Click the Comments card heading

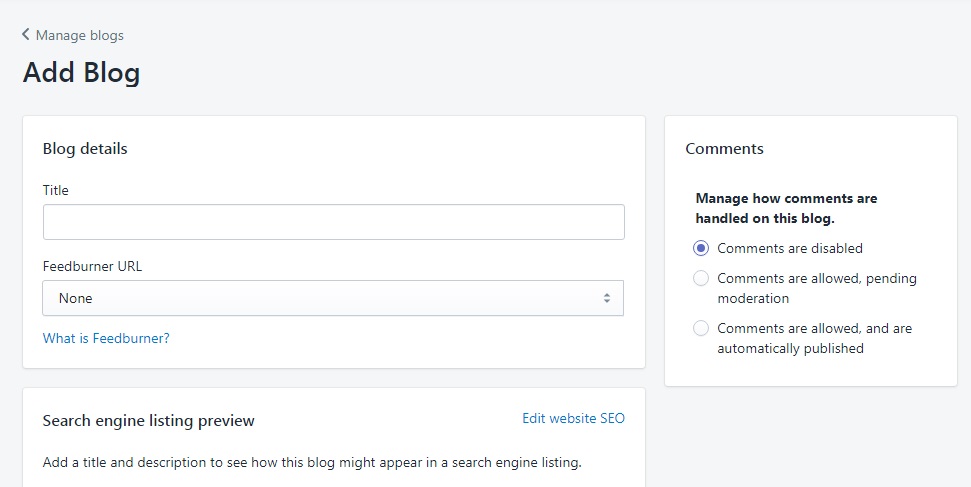click(725, 149)
